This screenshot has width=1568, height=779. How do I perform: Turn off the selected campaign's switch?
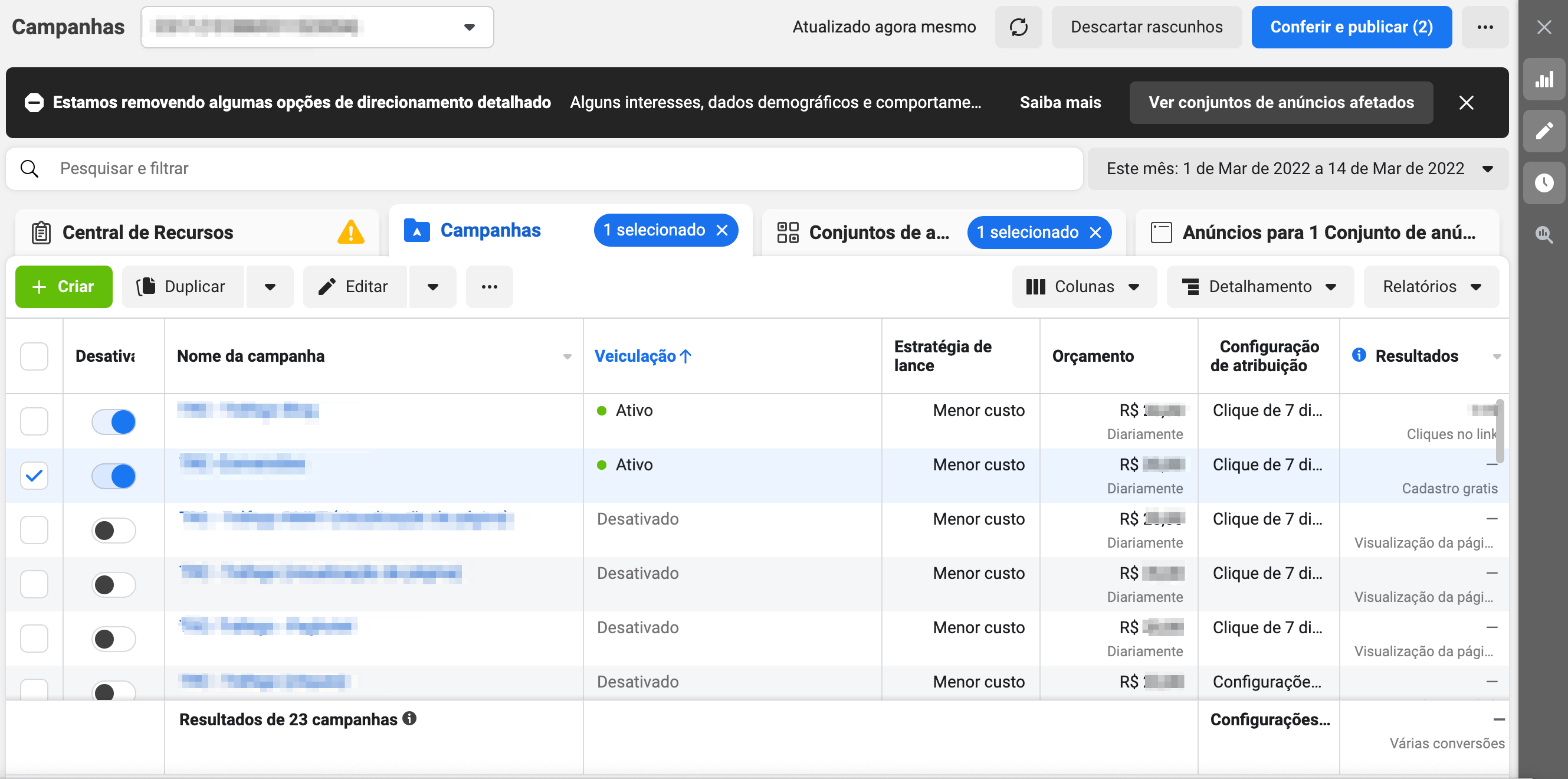click(x=114, y=476)
